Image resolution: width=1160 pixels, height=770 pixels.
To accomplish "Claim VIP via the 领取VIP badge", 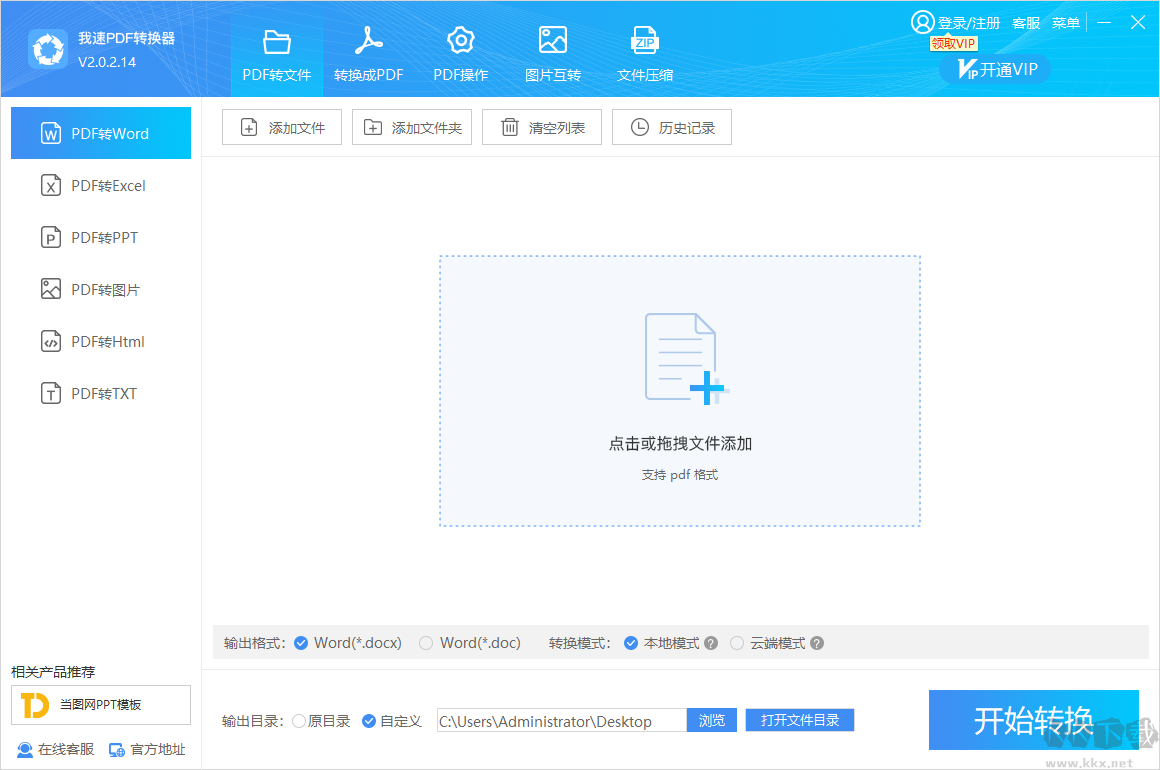I will (951, 43).
